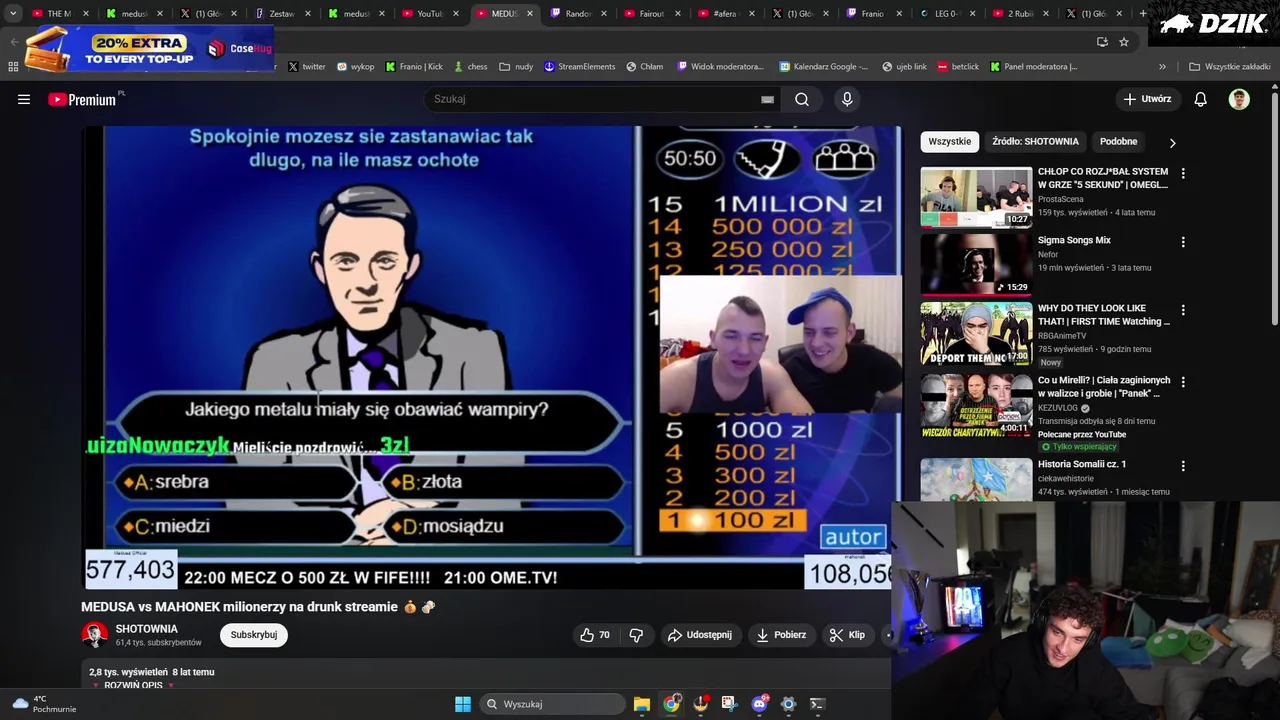Expand description via ROZWIŃ OPIS

pos(133,685)
